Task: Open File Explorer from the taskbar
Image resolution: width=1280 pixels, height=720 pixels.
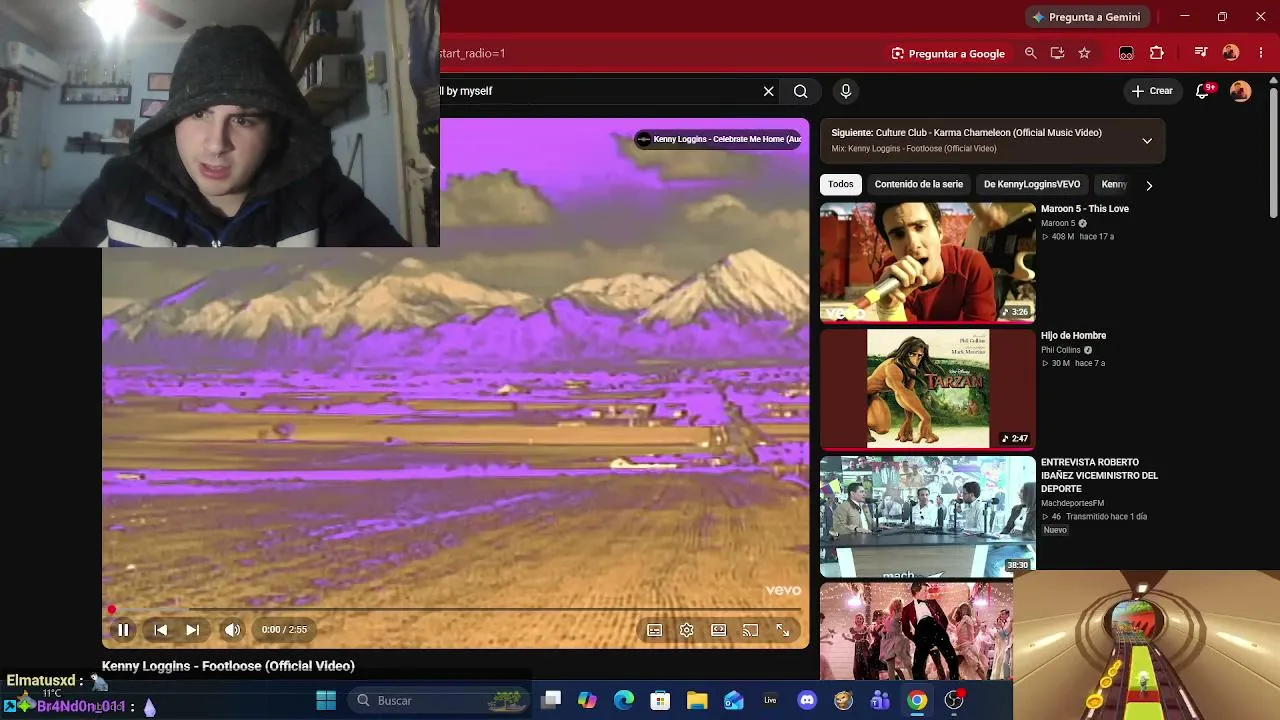Action: [x=697, y=700]
